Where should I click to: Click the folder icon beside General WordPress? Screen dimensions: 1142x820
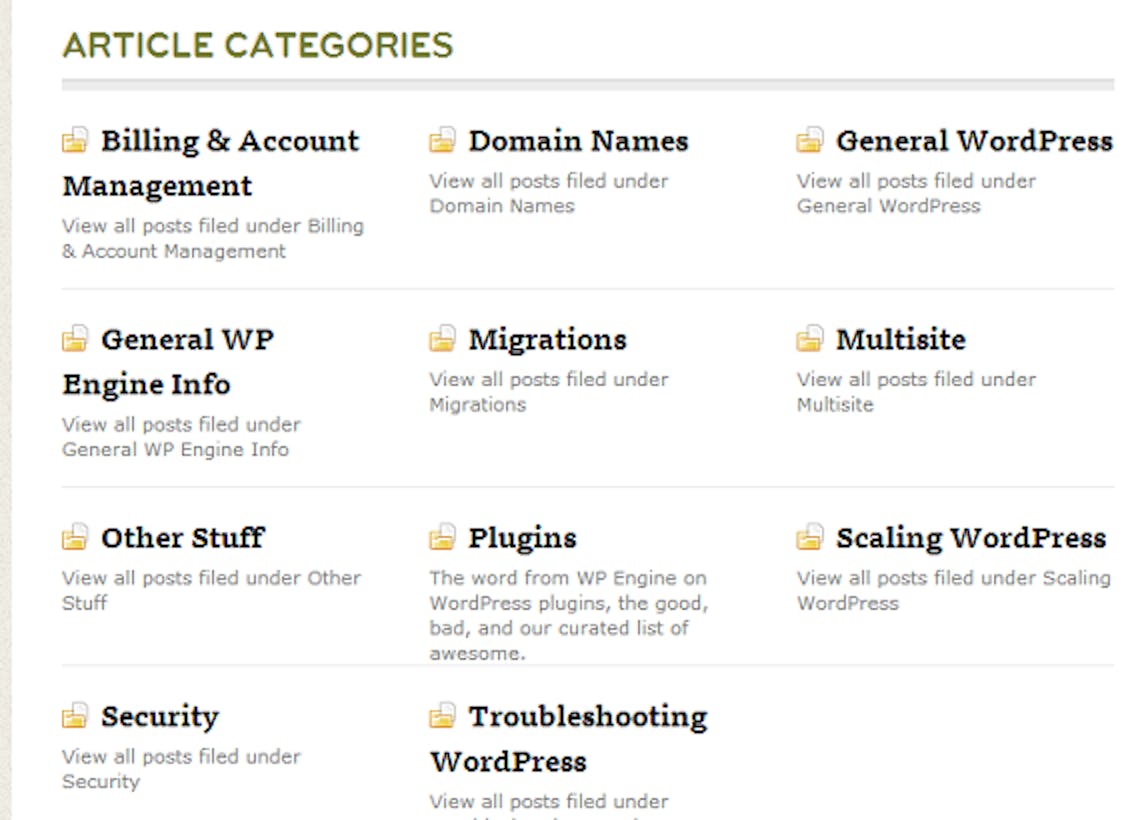(x=810, y=140)
